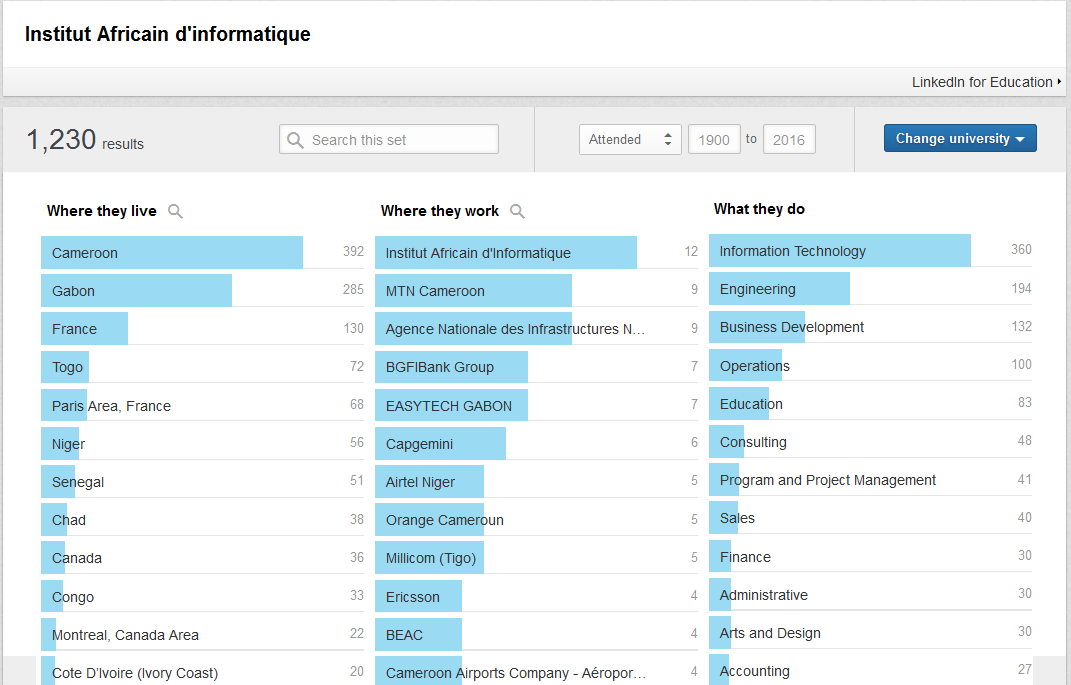This screenshot has height=685, width=1071.
Task: Filter by Cameroon location bar
Action: (202, 253)
